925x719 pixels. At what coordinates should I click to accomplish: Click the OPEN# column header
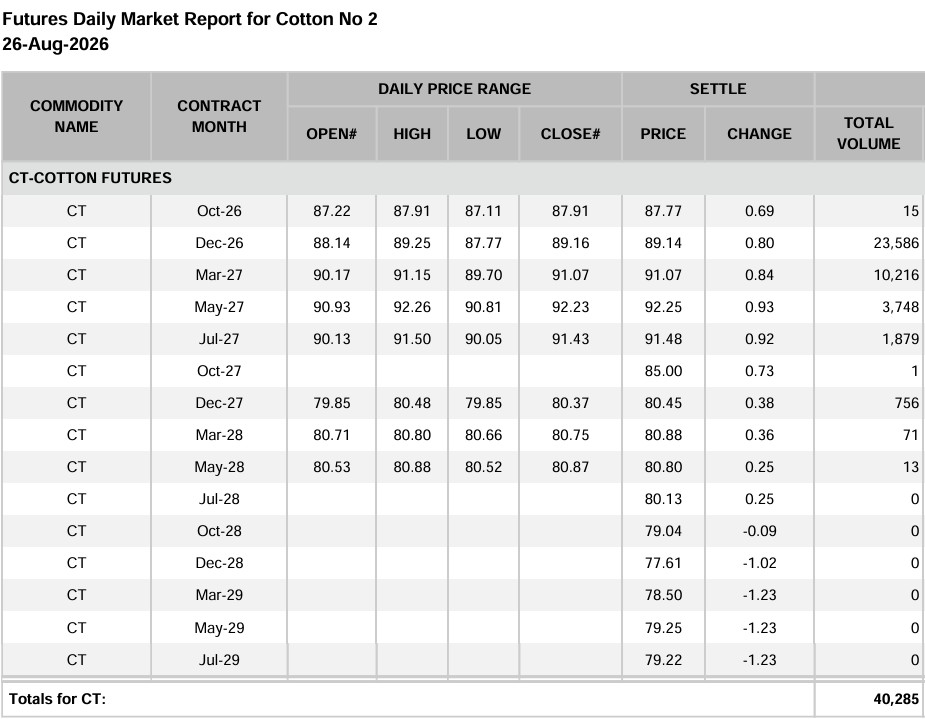tap(332, 134)
